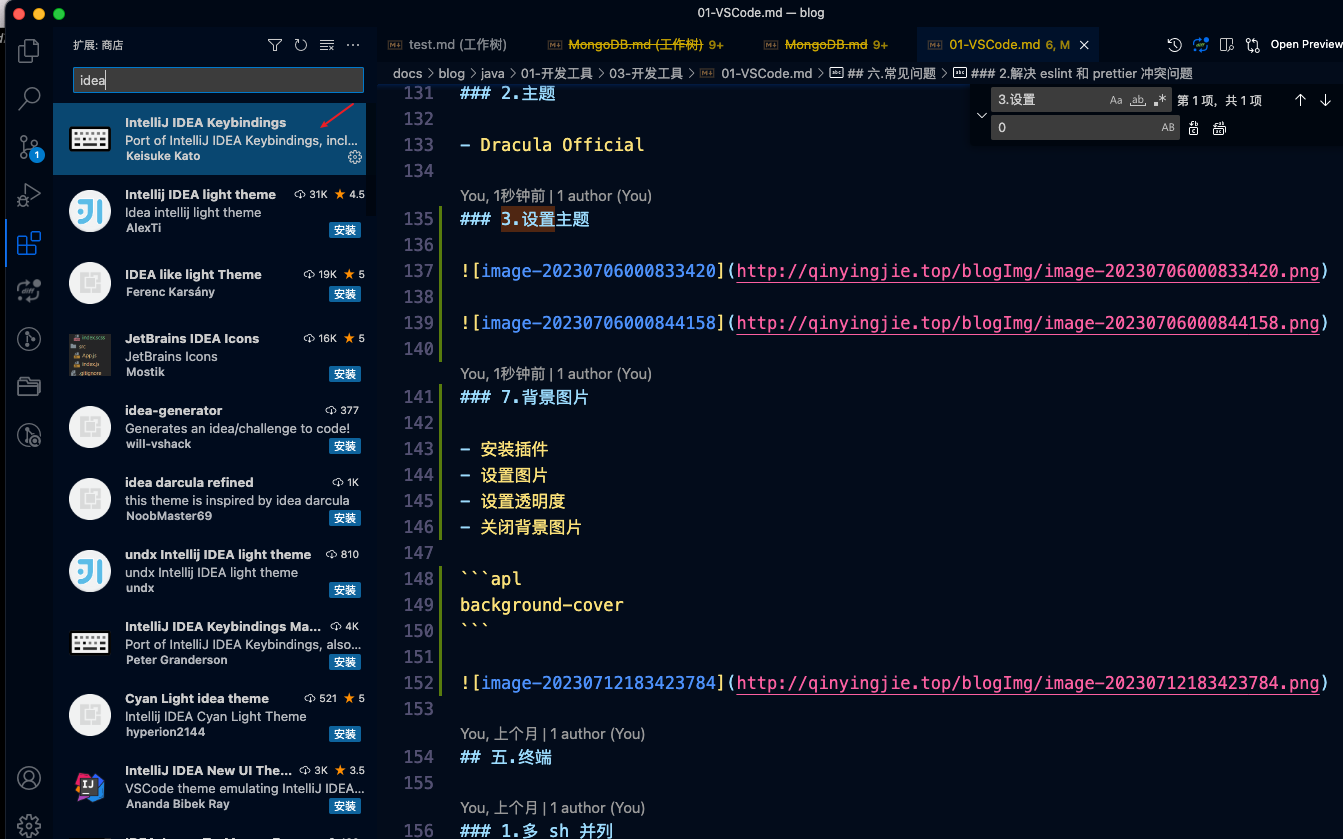Viewport: 1343px width, 839px height.
Task: Open the Accounts icon in activity bar
Action: 29,778
